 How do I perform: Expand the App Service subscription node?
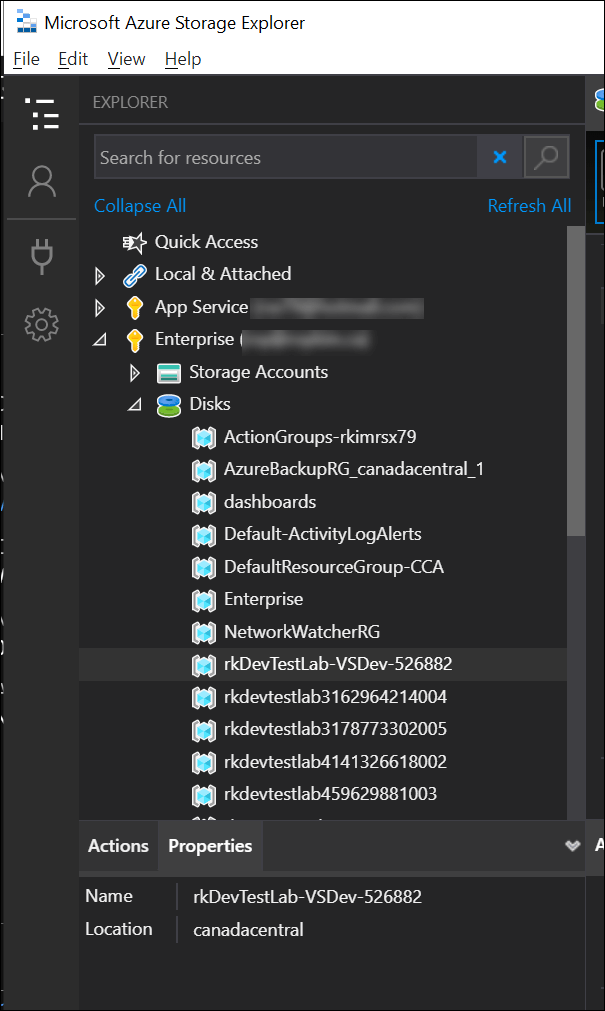pyautogui.click(x=99, y=307)
